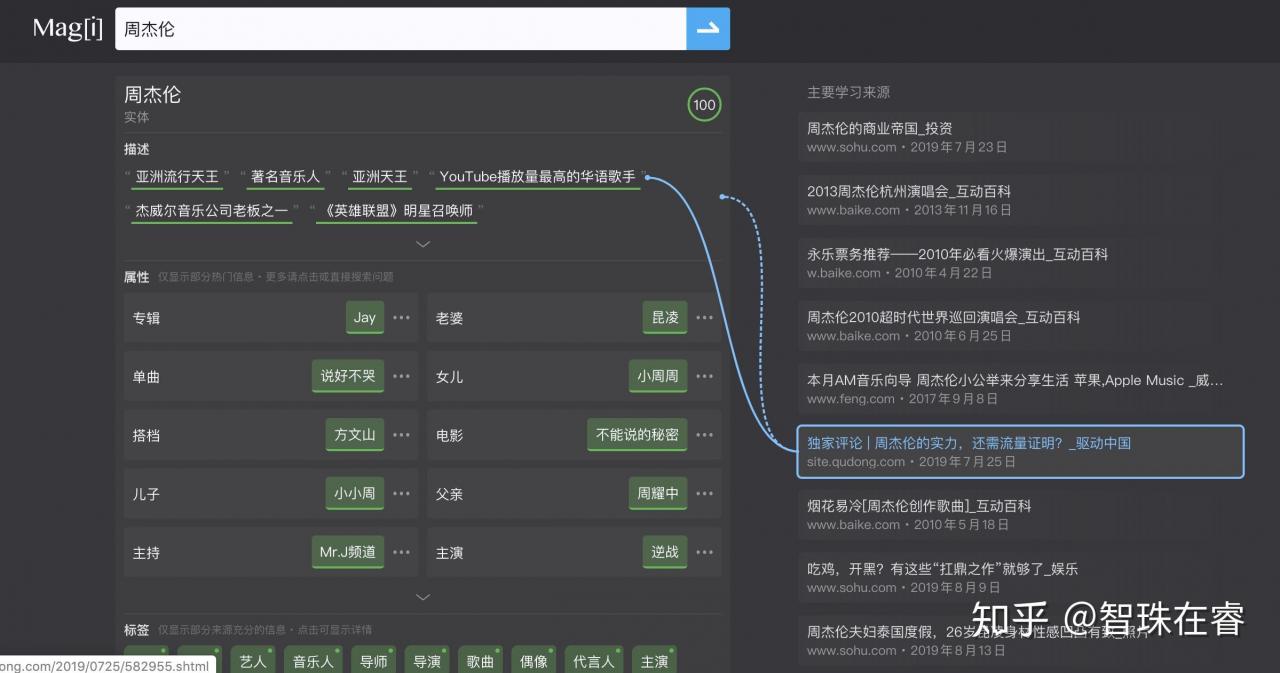Click the 周杰伦 entity title
The height and width of the screenshot is (673, 1280).
tap(152, 95)
